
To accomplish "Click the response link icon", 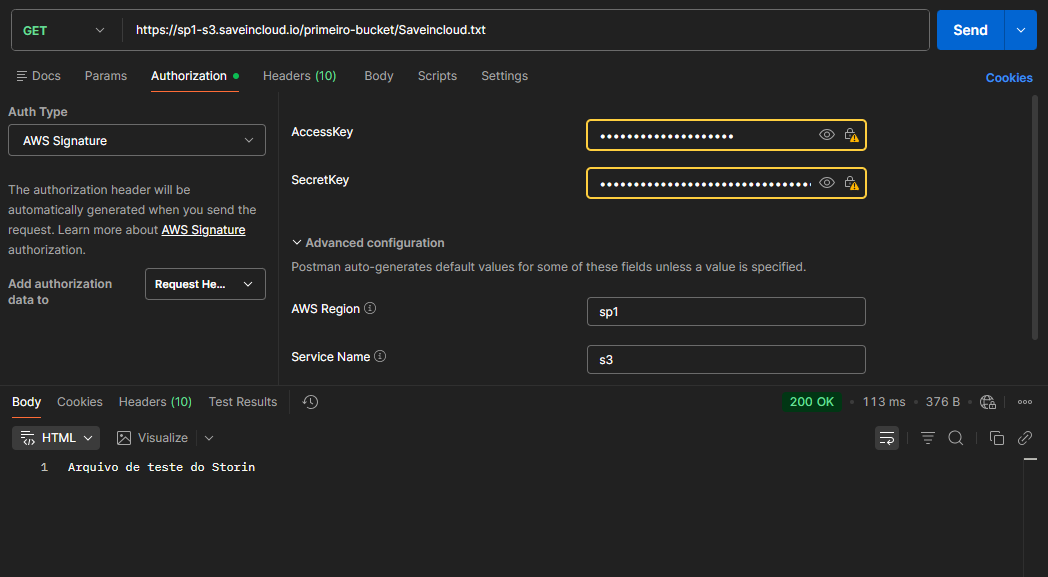I will pos(1025,438).
